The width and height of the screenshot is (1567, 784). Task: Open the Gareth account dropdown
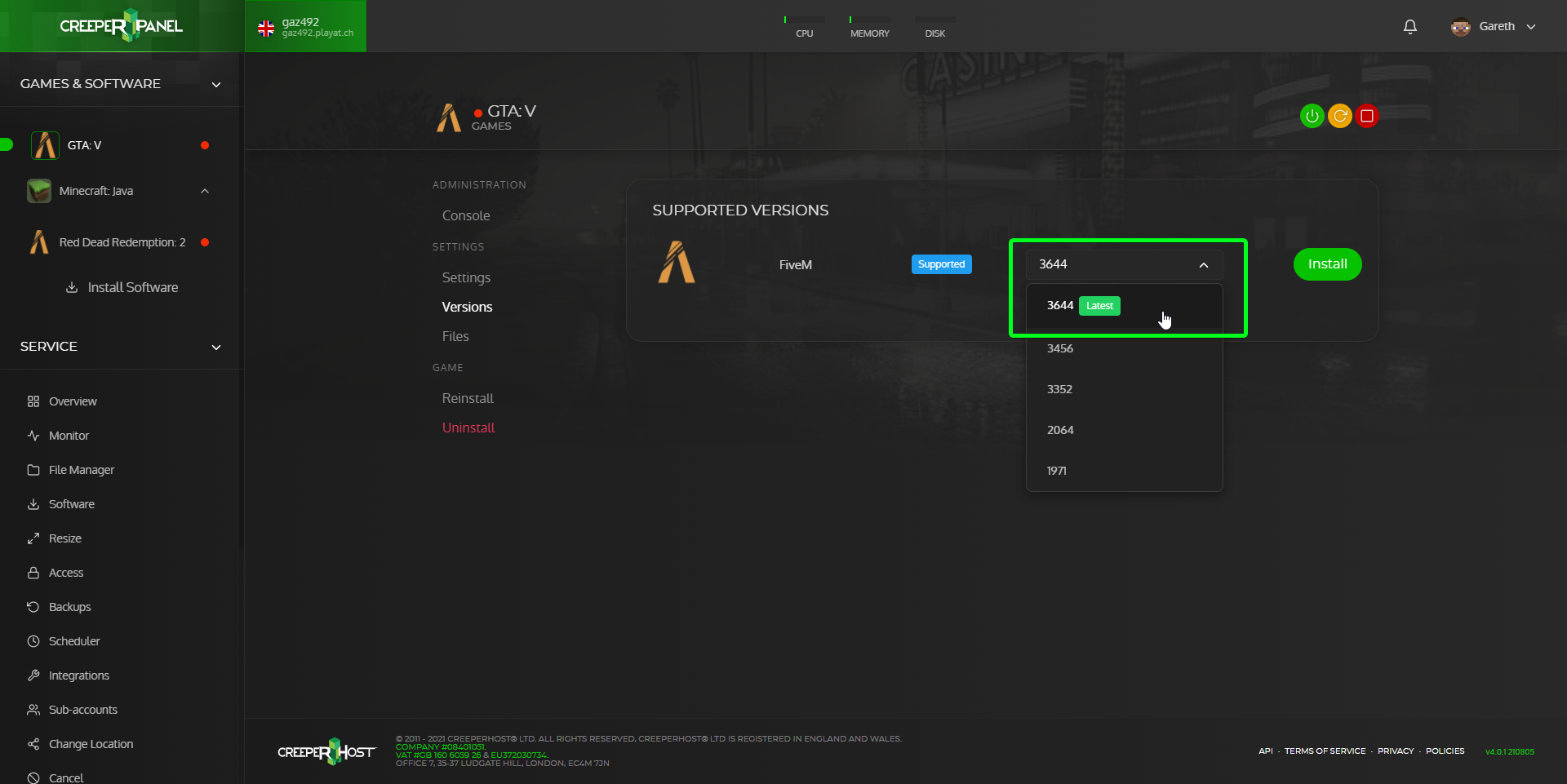[x=1531, y=26]
